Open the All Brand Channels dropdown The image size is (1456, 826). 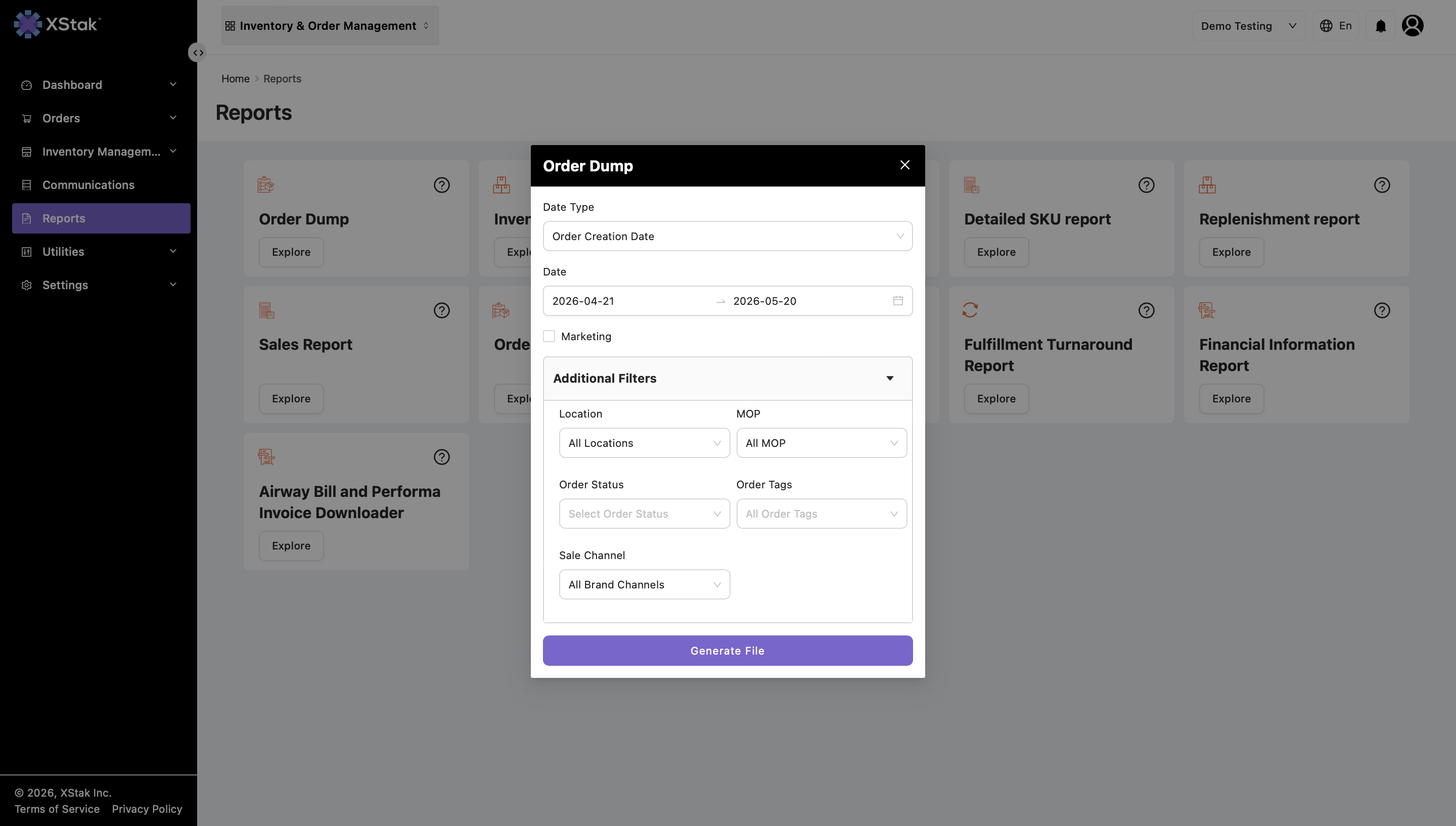point(645,584)
